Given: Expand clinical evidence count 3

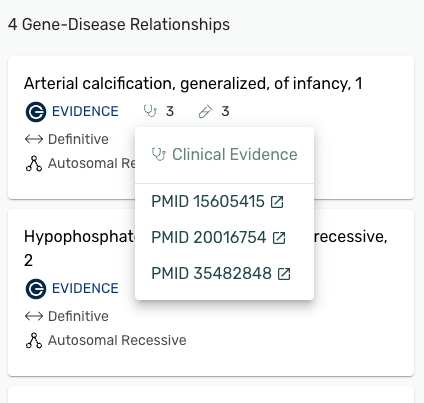Looking at the screenshot, I should tap(170, 111).
